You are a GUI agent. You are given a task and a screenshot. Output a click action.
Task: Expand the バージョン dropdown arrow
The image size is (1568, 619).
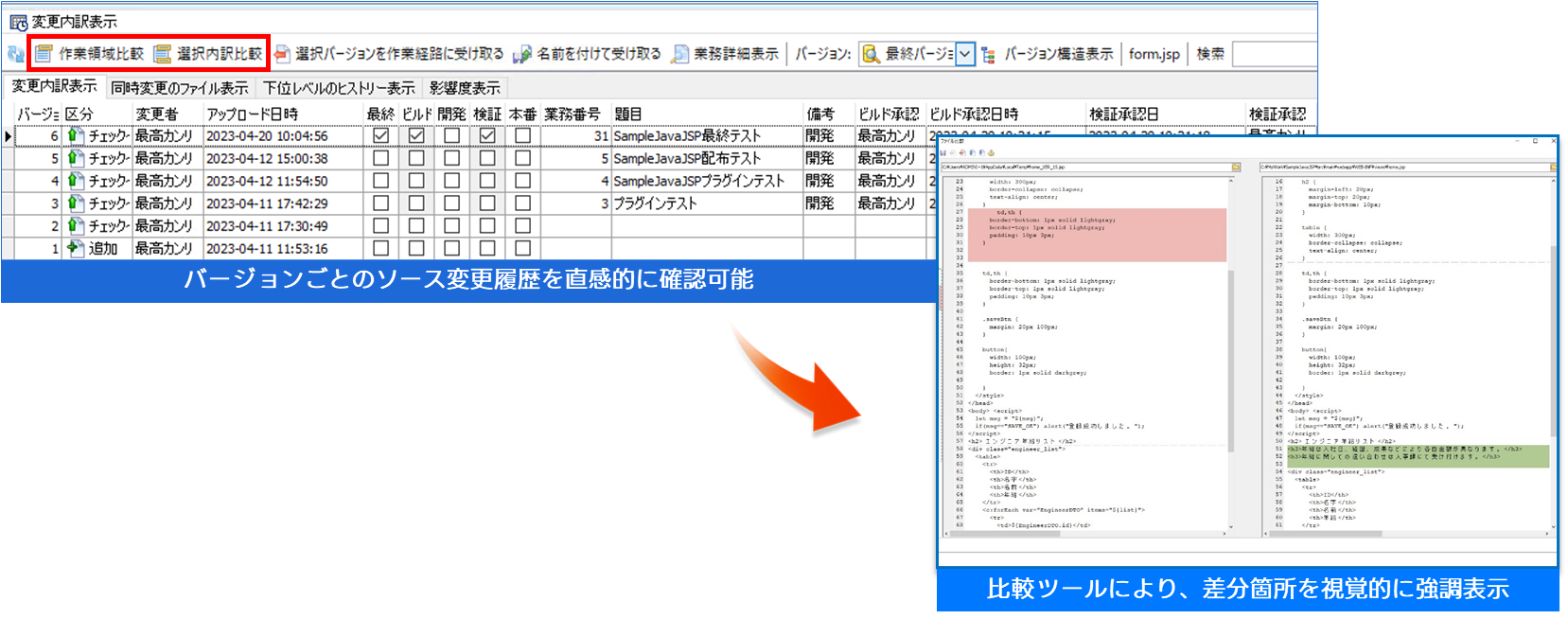[964, 55]
